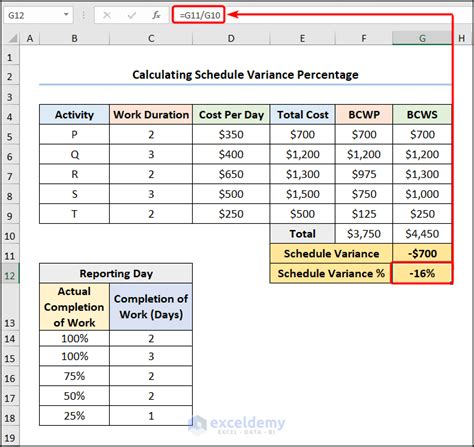Click the '1' completion days cell
The width and height of the screenshot is (474, 447).
click(151, 416)
